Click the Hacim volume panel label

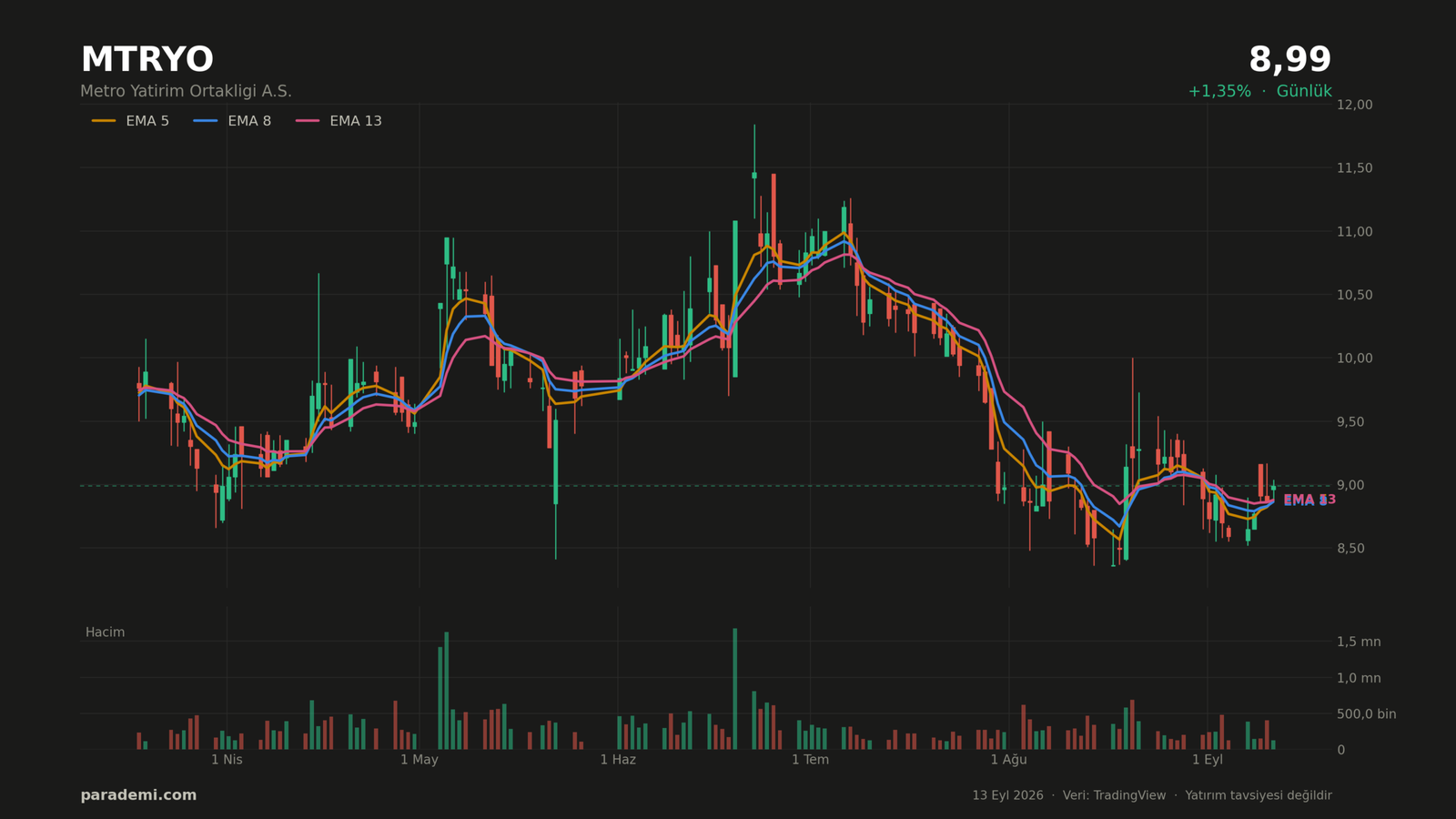[x=106, y=632]
